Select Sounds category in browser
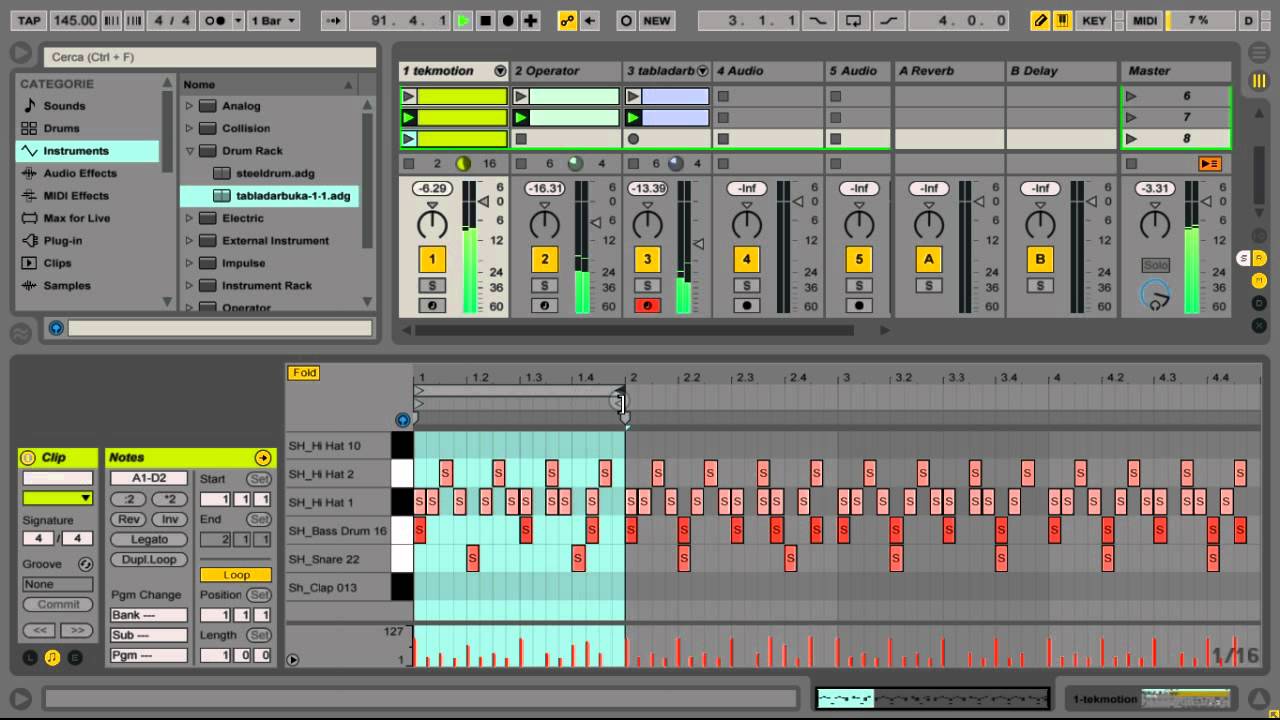 [64, 106]
